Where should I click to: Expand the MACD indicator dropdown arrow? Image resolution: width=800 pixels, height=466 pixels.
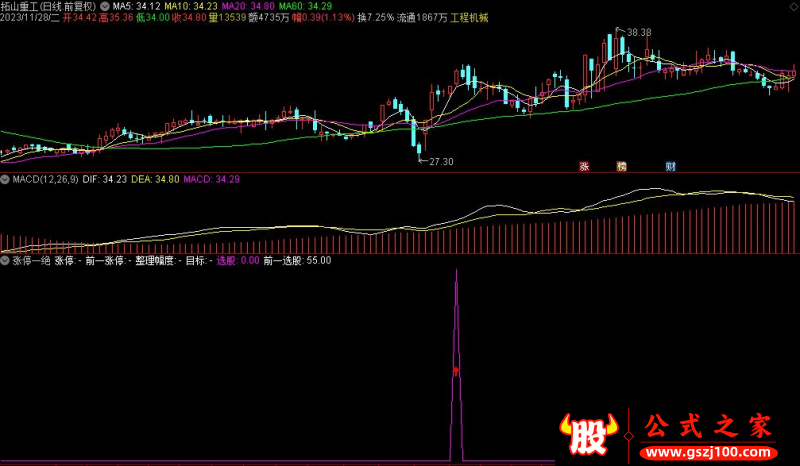pyautogui.click(x=5, y=179)
